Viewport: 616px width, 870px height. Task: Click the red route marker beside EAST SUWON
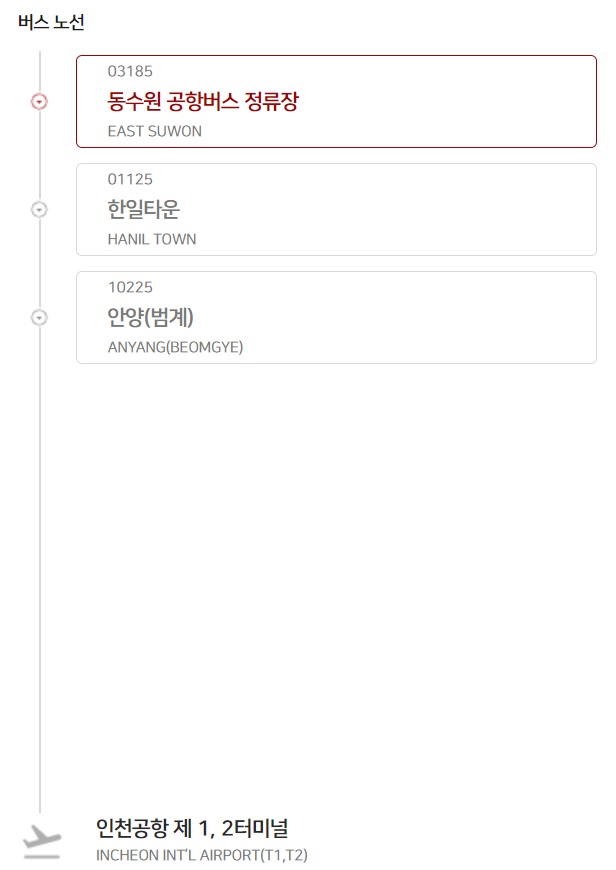click(39, 101)
